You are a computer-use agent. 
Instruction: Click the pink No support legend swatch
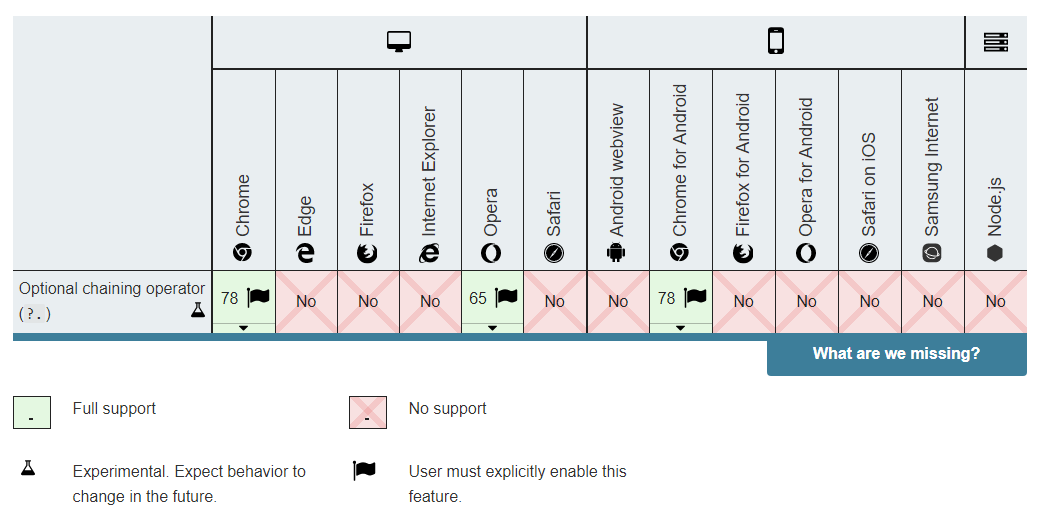click(x=367, y=412)
